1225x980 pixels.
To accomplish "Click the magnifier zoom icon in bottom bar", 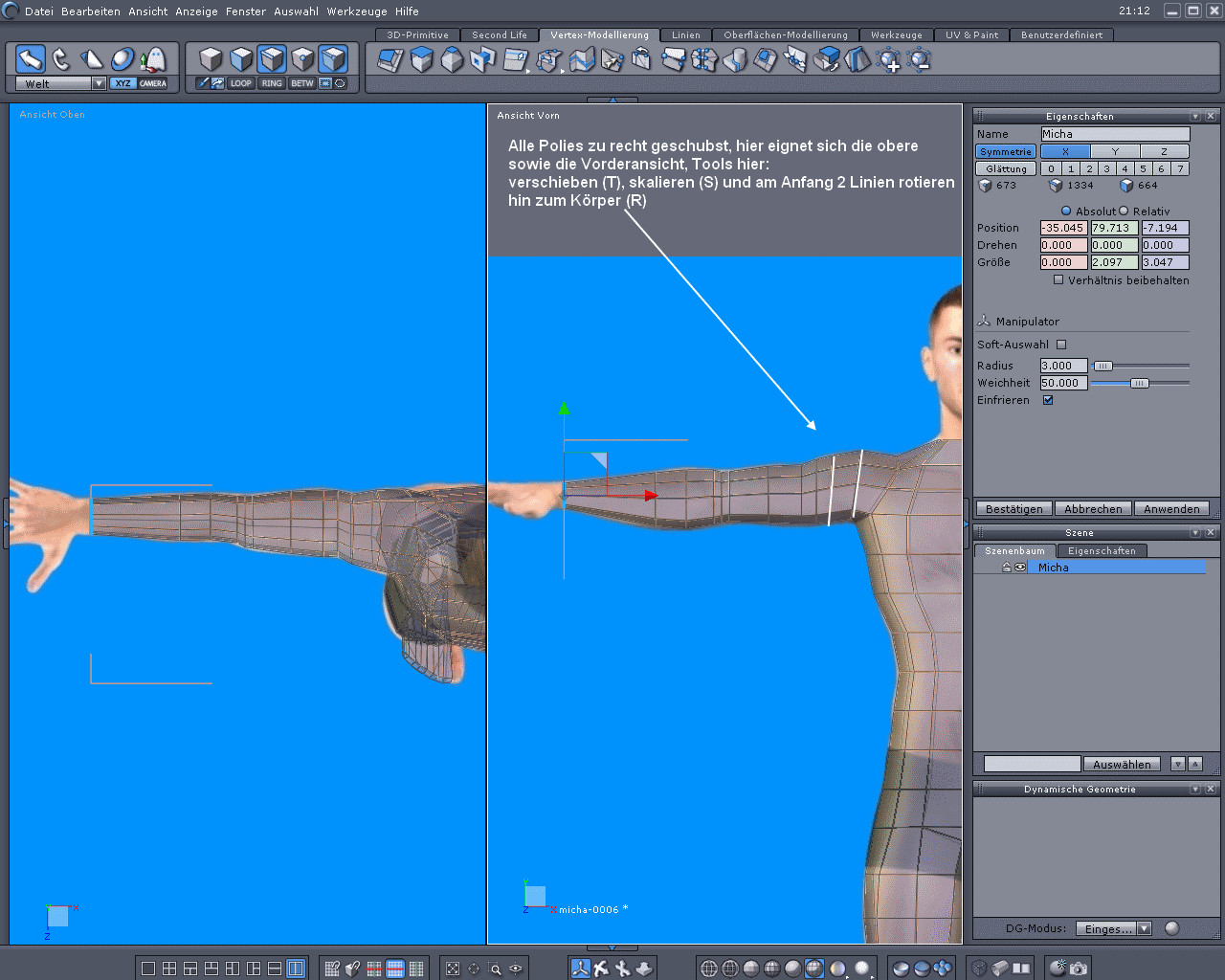I will (496, 969).
